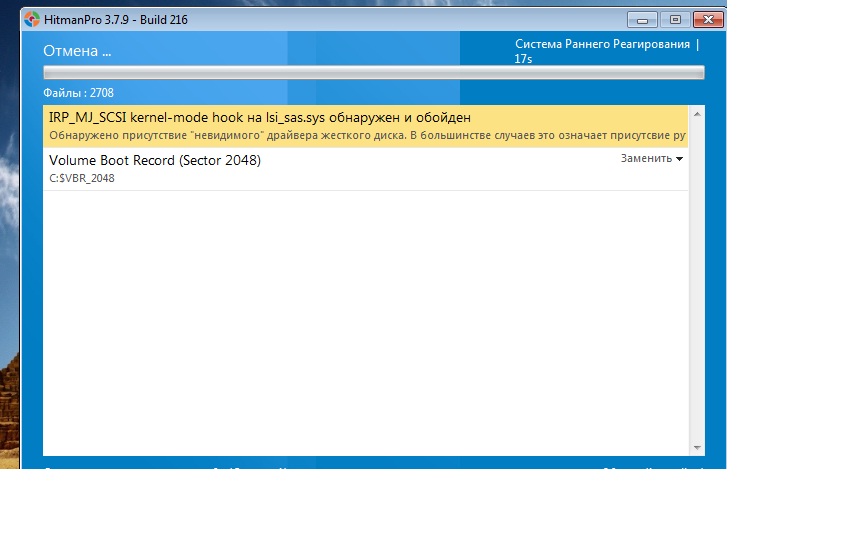Click the Система Раннего Реагирования label
864x540 pixels.
(602, 45)
